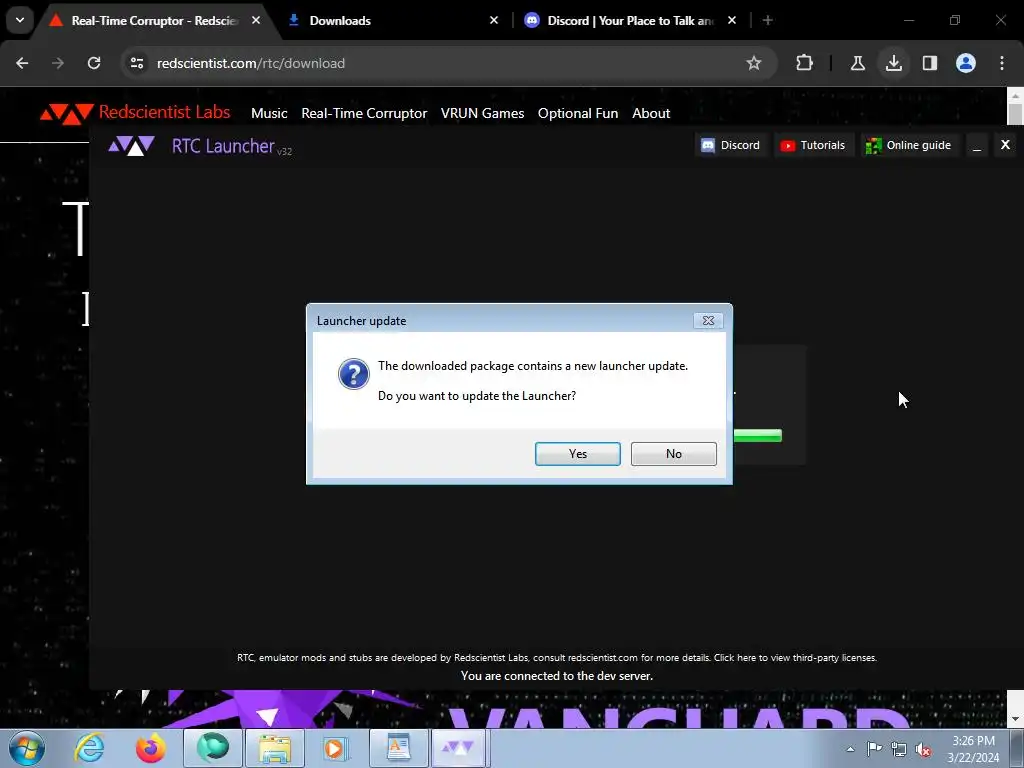Open Chrome Labs flask icon
1024x768 pixels.
(x=857, y=63)
